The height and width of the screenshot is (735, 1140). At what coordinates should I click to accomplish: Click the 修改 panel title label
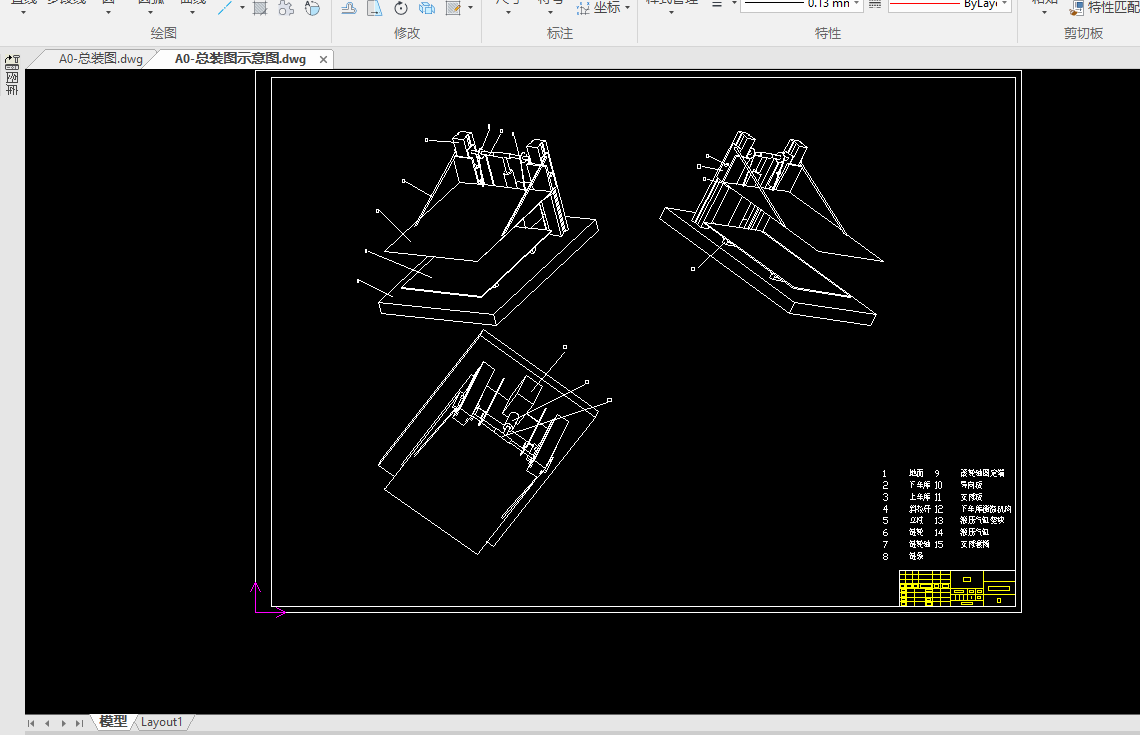click(407, 33)
